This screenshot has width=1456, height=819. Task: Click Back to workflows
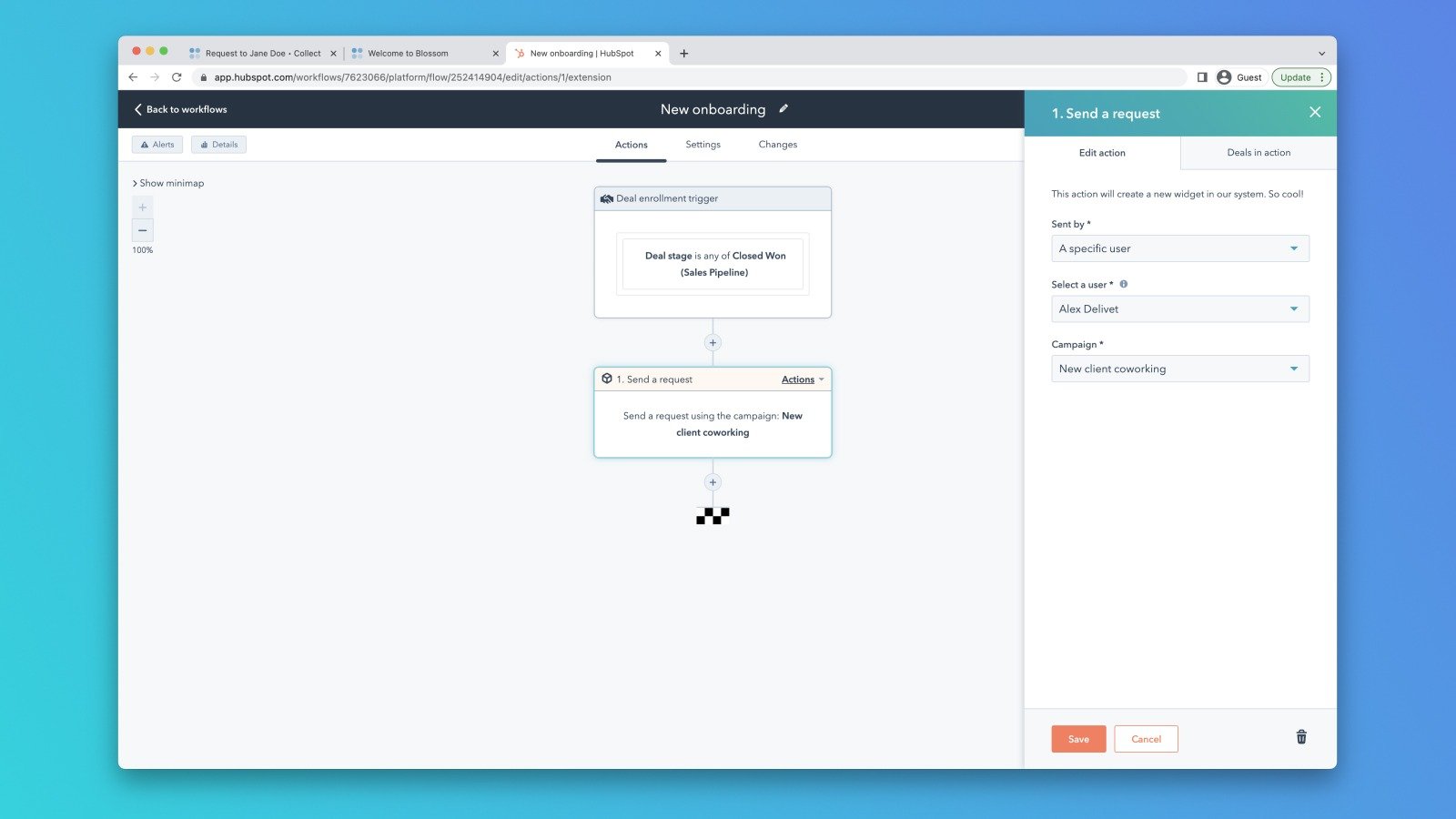[180, 109]
